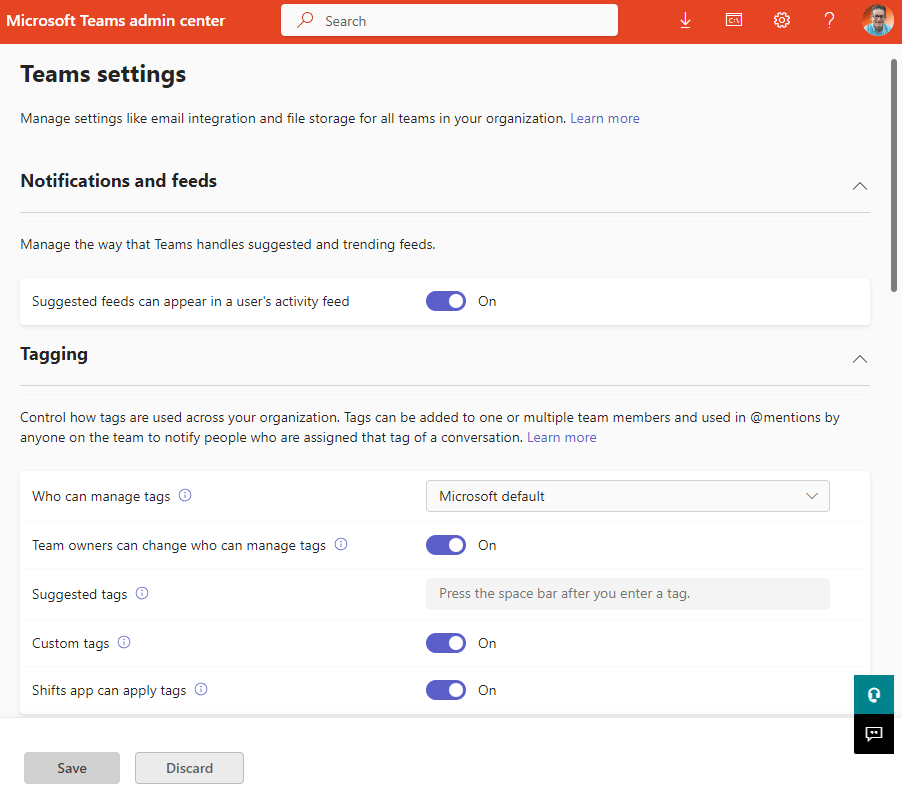The image size is (902, 793).
Task: View the info tooltip beside Custom tags
Action: point(123,642)
